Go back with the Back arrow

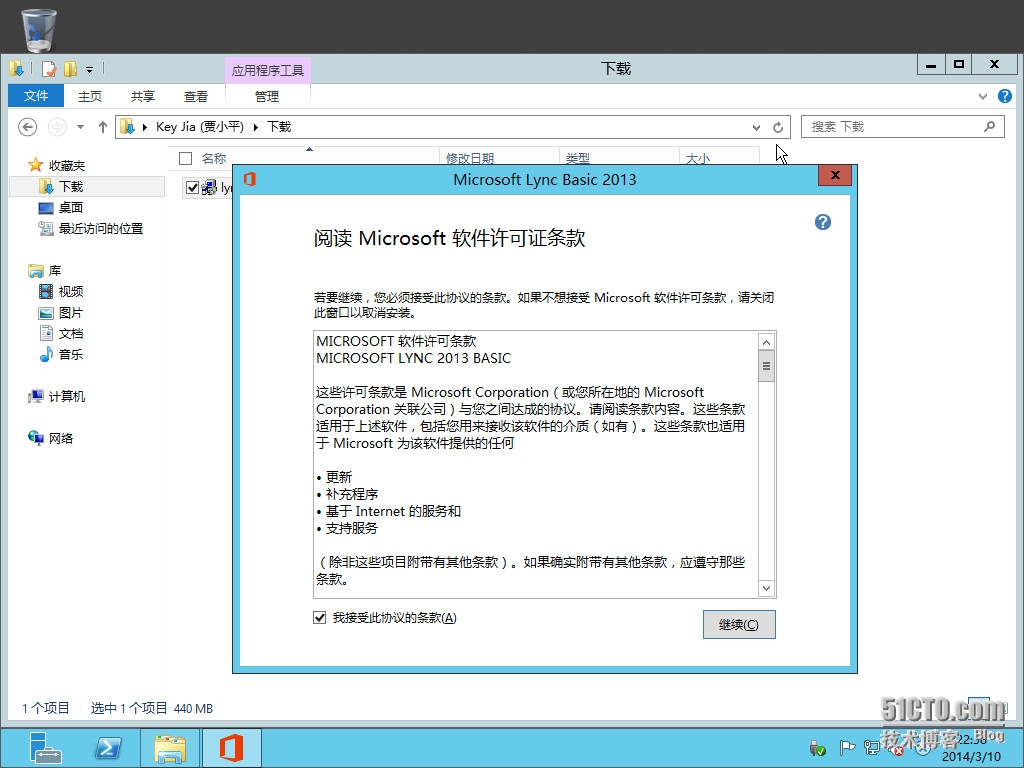click(x=27, y=127)
